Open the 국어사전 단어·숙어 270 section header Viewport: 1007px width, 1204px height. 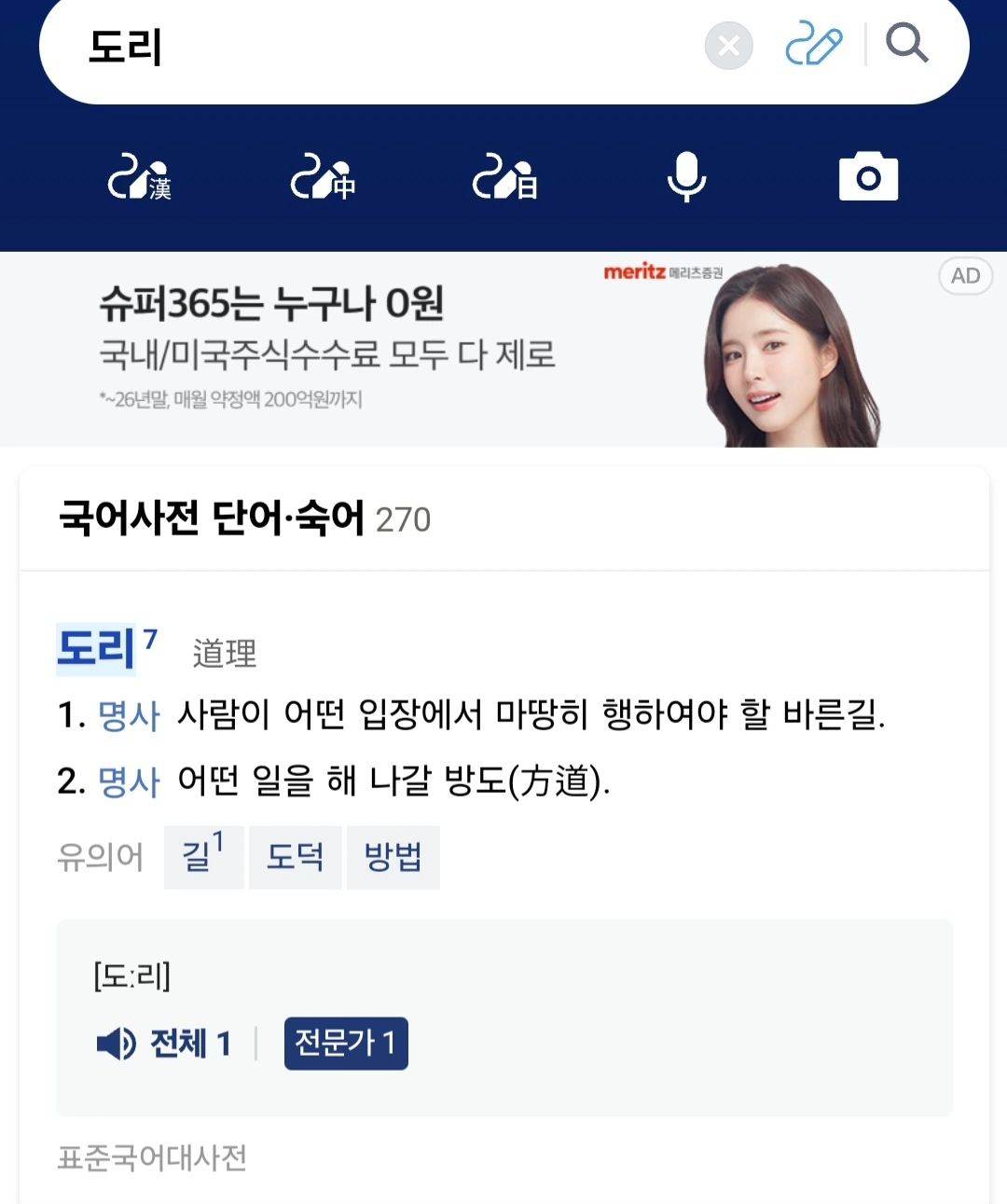click(245, 518)
